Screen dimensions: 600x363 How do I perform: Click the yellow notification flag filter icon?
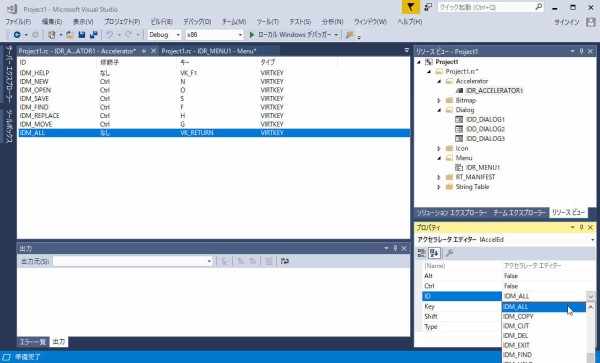point(411,7)
